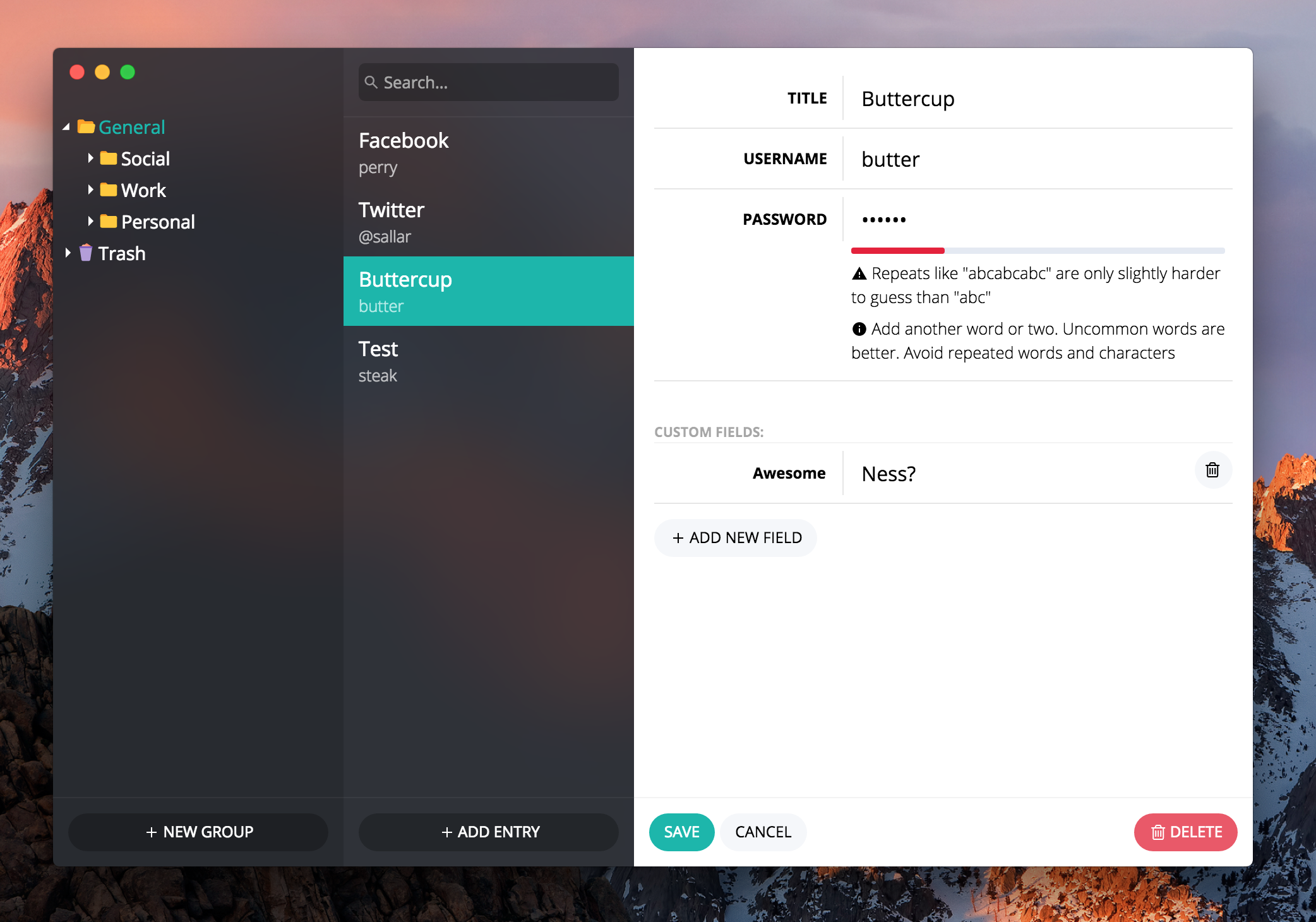Click SAVE to save Buttercup entry
The height and width of the screenshot is (922, 1316).
(x=682, y=832)
